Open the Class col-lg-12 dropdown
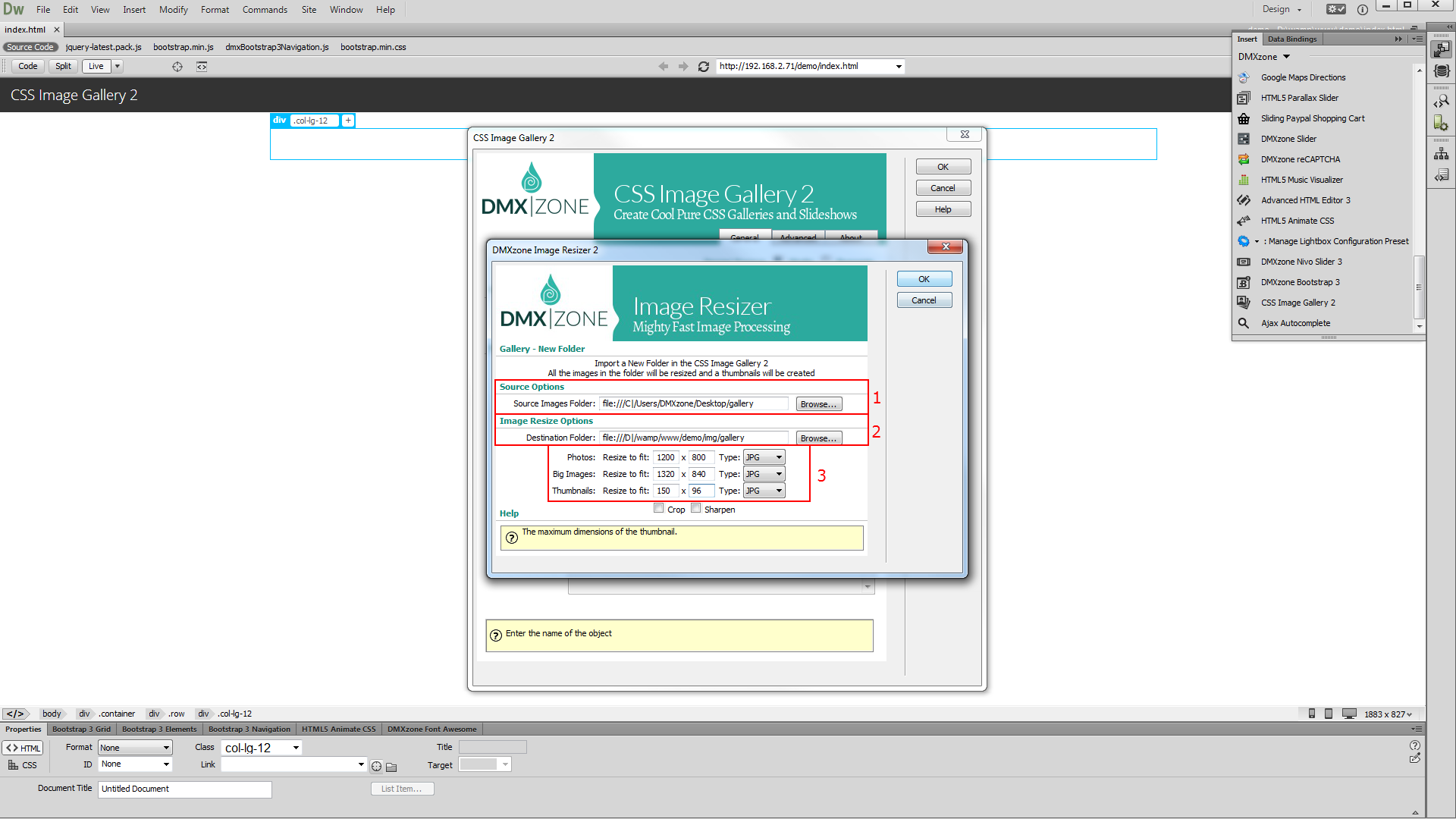 pos(262,748)
